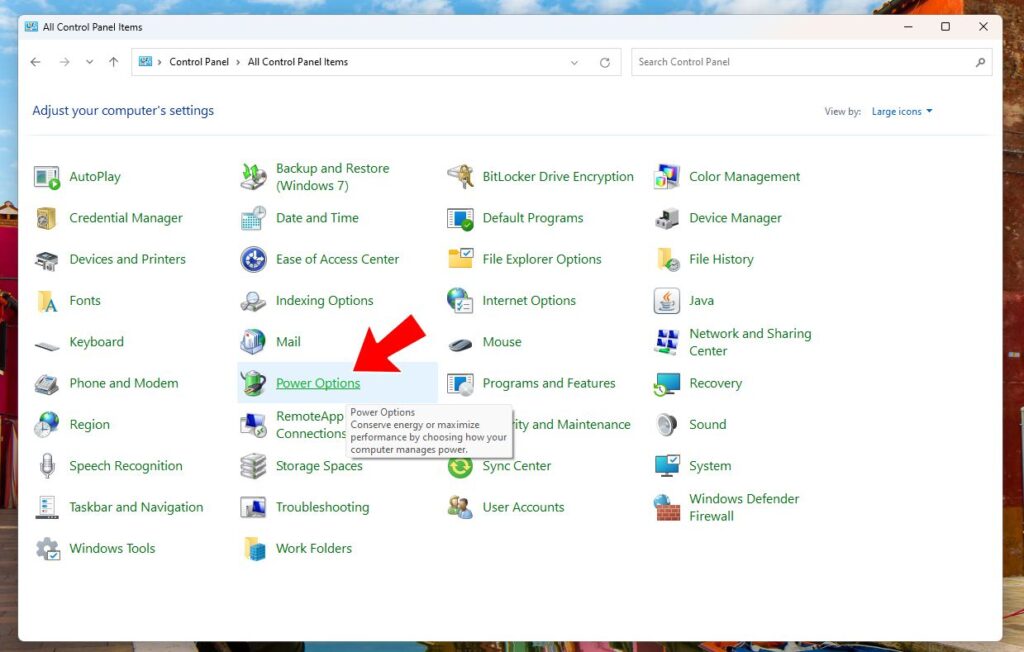Image resolution: width=1024 pixels, height=652 pixels.
Task: Open the Troubleshooting link
Action: coord(323,508)
